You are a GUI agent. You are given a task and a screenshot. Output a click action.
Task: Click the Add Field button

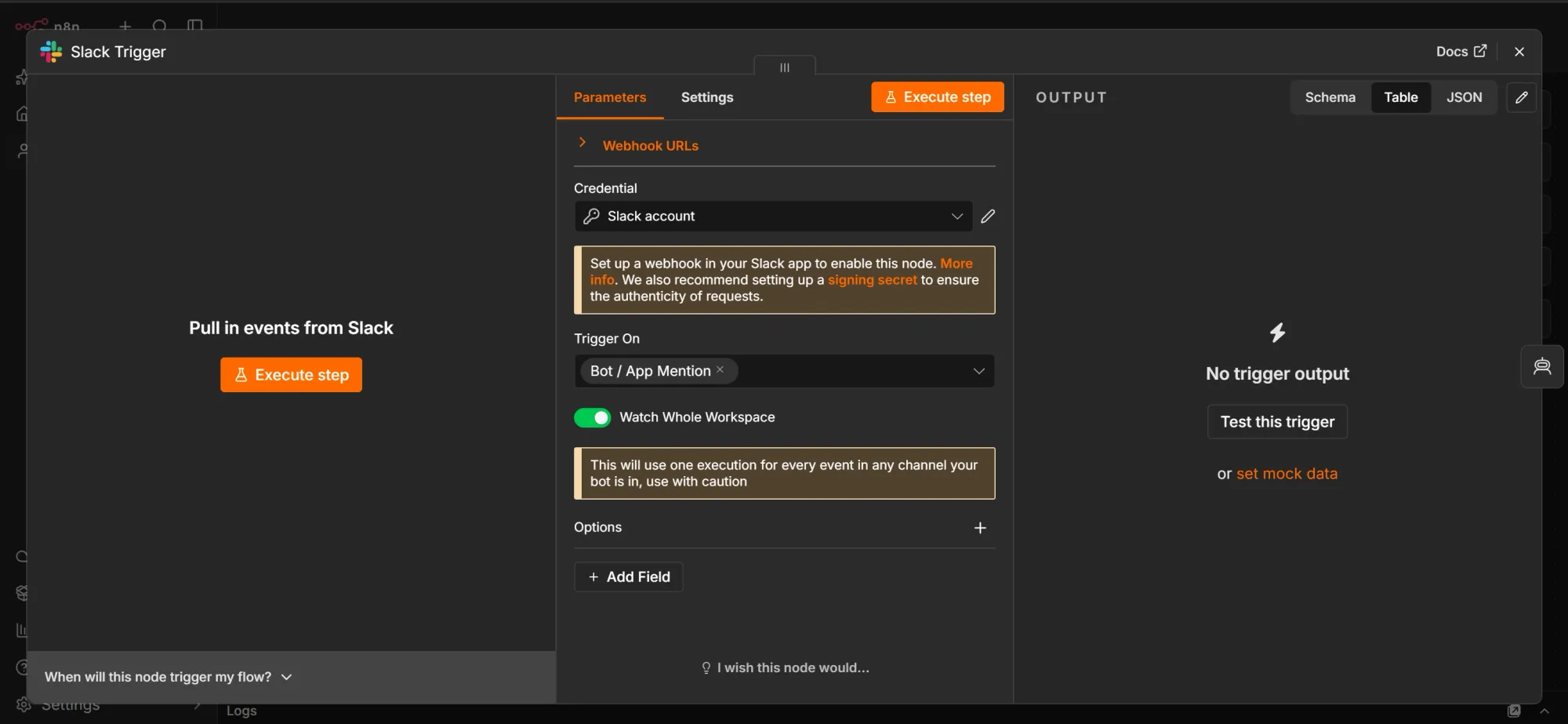(629, 577)
